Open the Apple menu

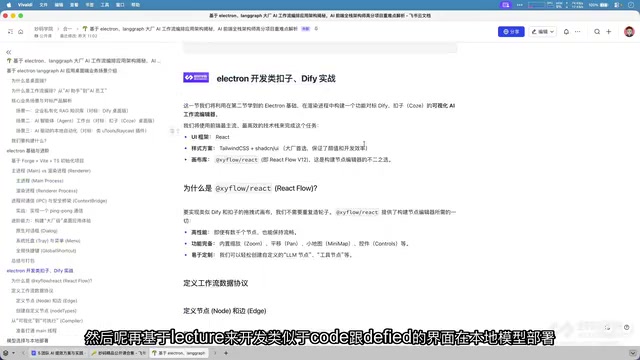point(9,5)
